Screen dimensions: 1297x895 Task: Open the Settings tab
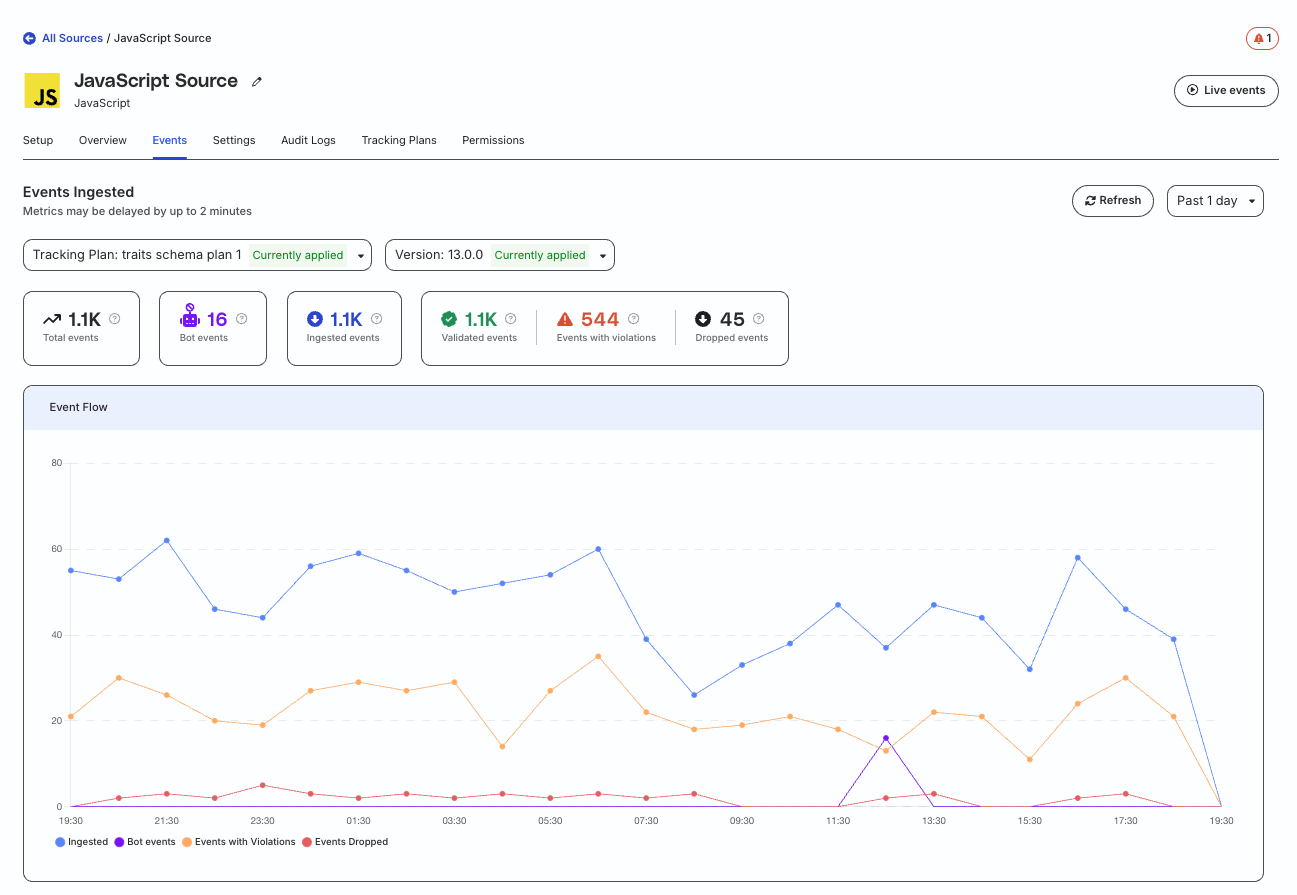234,140
